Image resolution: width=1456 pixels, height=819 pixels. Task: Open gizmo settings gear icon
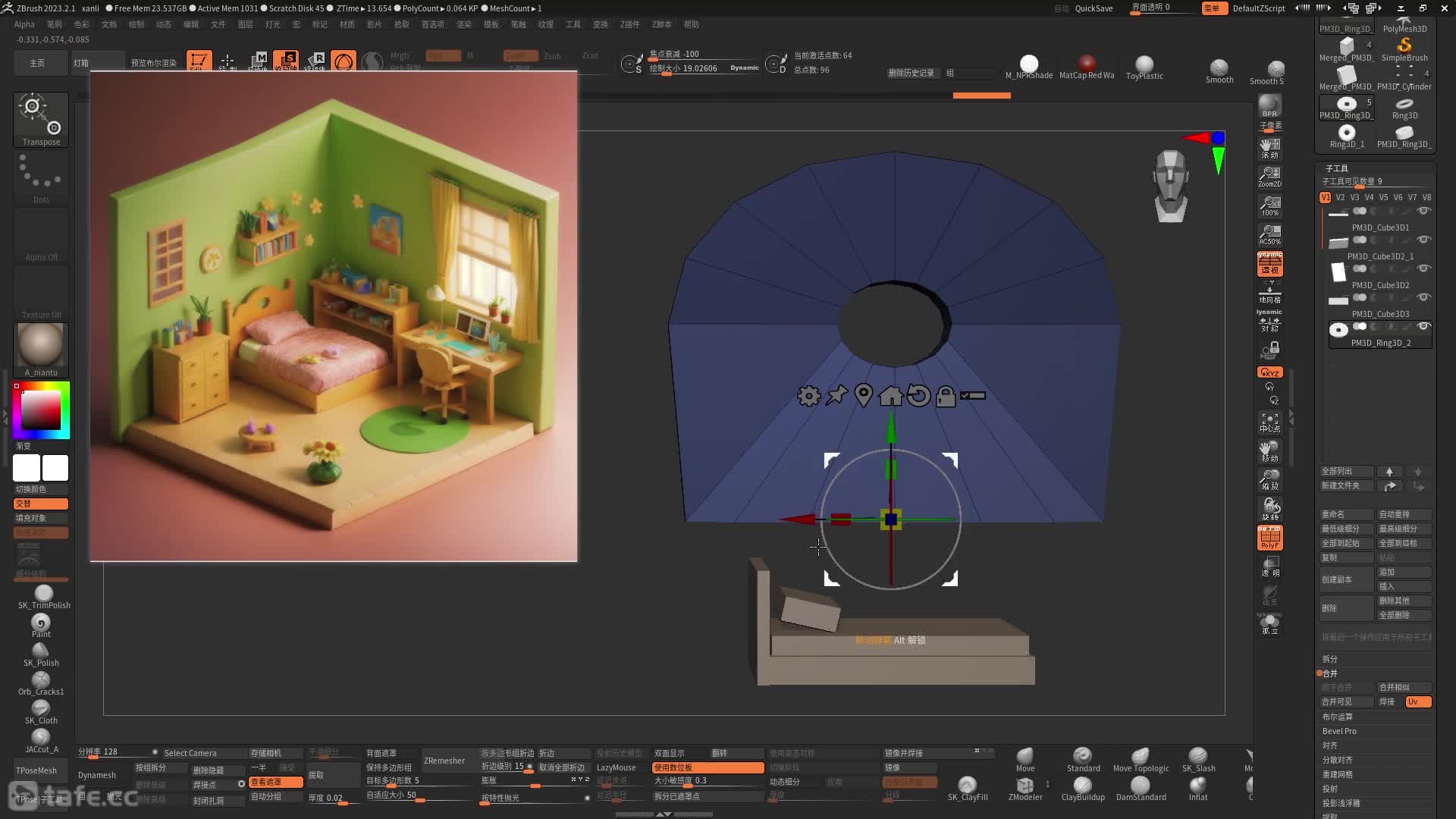click(x=808, y=395)
